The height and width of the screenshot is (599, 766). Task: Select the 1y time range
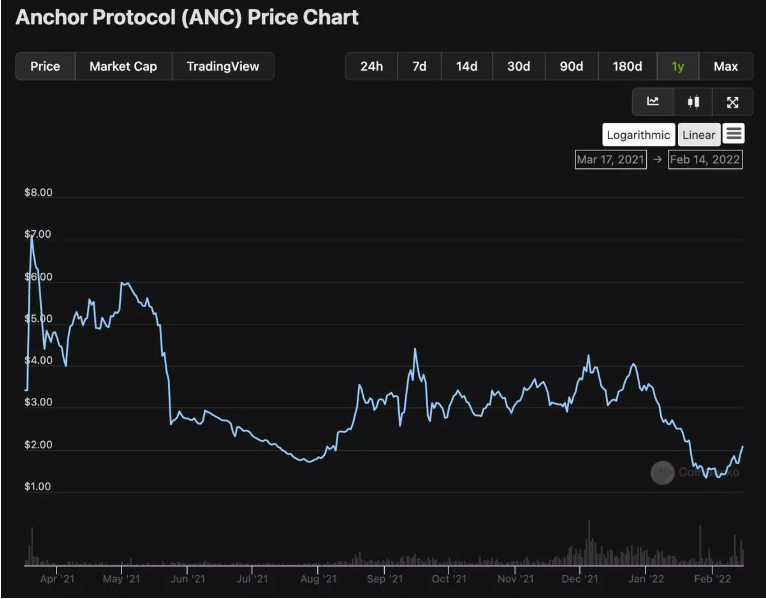(678, 66)
